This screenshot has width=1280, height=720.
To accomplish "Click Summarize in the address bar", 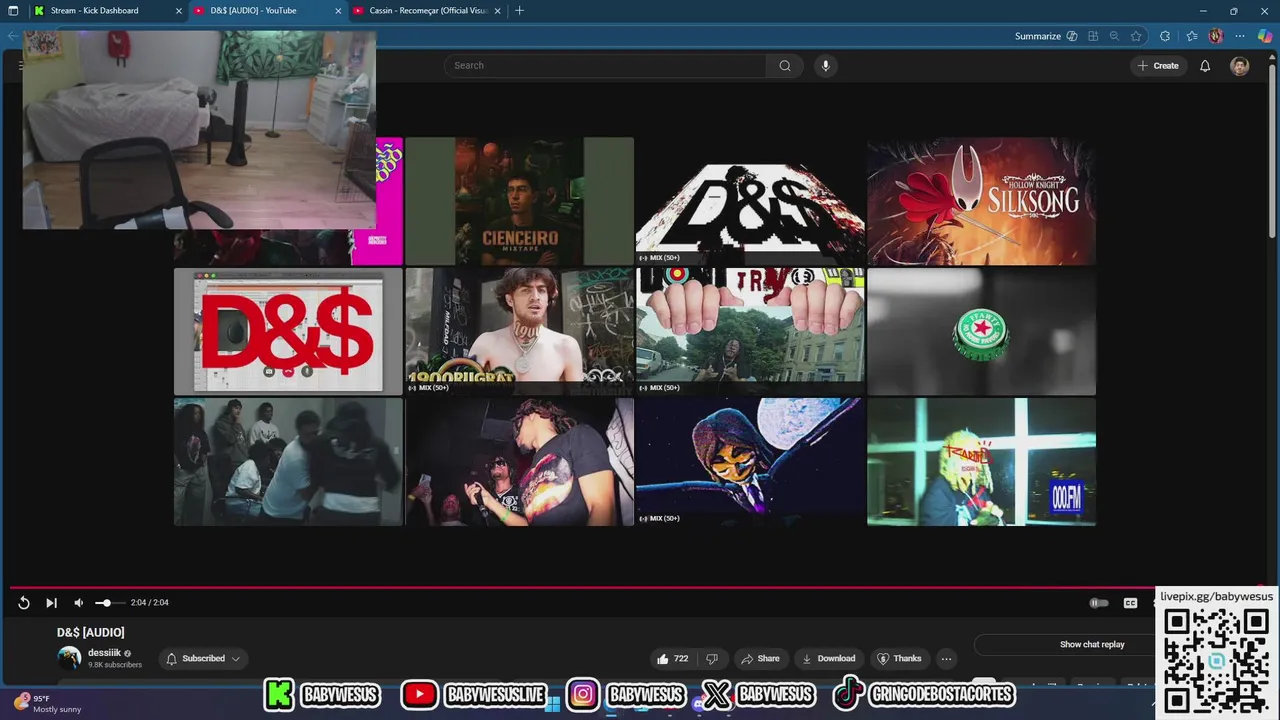I will [1045, 36].
